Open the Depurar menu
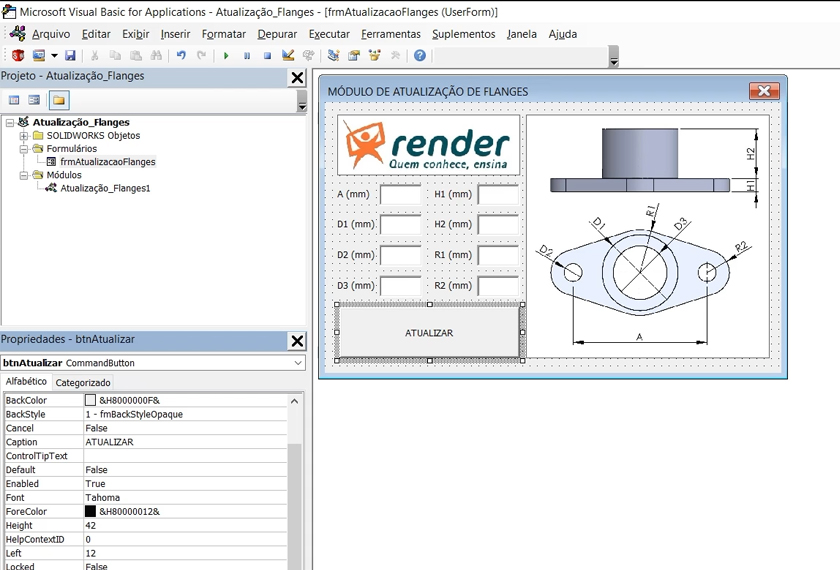This screenshot has width=840, height=570. click(277, 34)
